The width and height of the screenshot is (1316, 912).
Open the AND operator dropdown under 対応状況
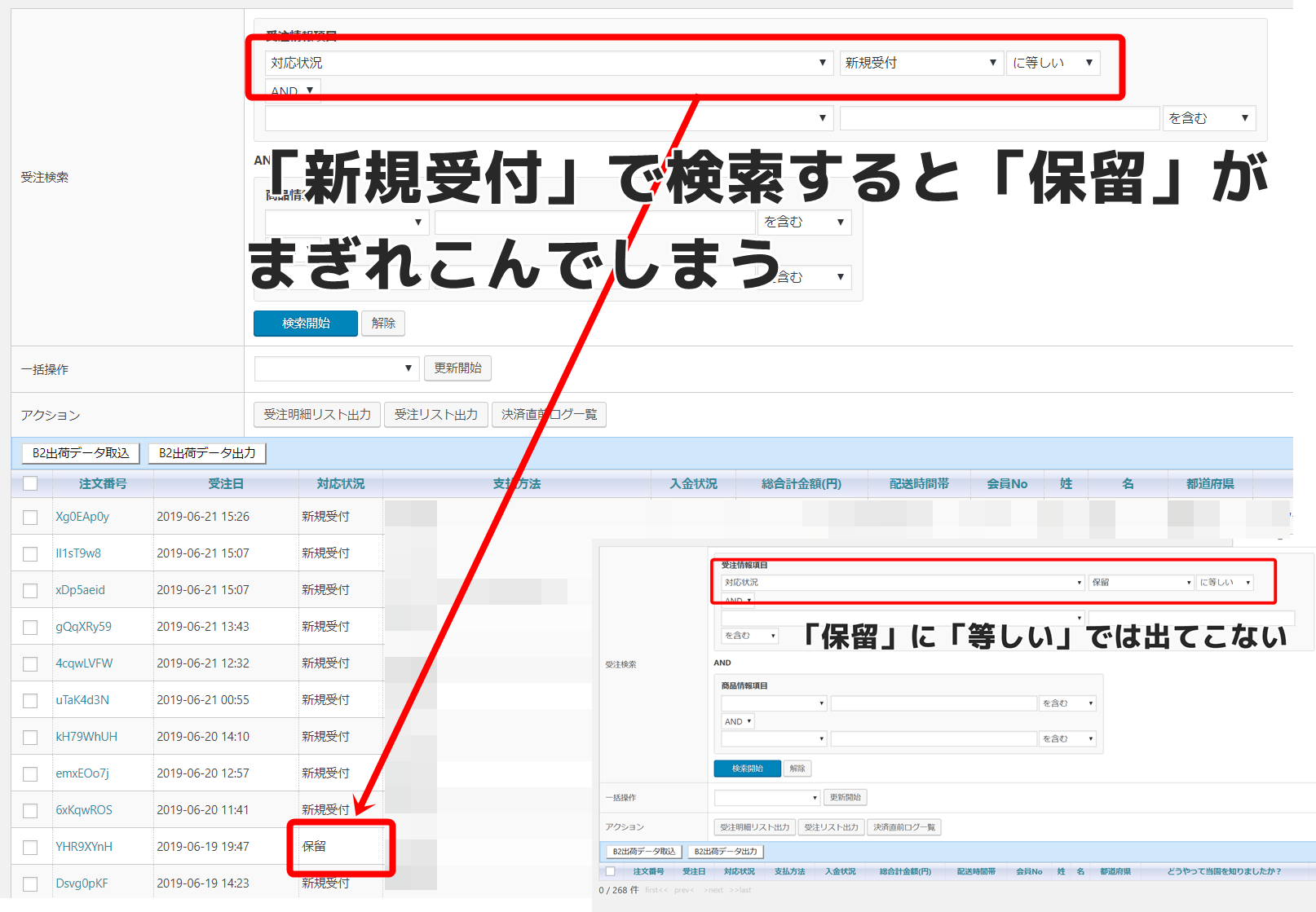tap(293, 90)
